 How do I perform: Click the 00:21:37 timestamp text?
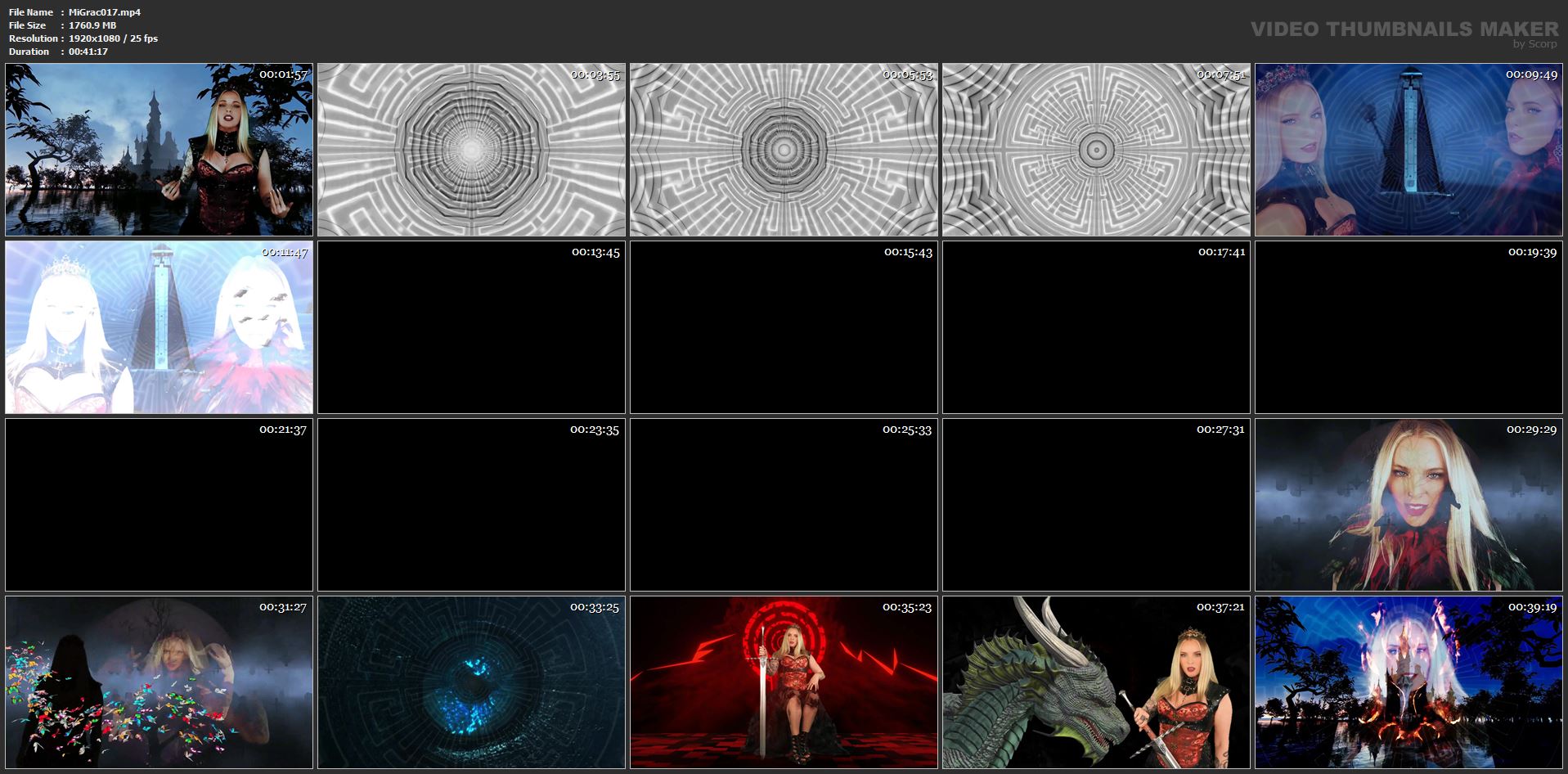[283, 430]
